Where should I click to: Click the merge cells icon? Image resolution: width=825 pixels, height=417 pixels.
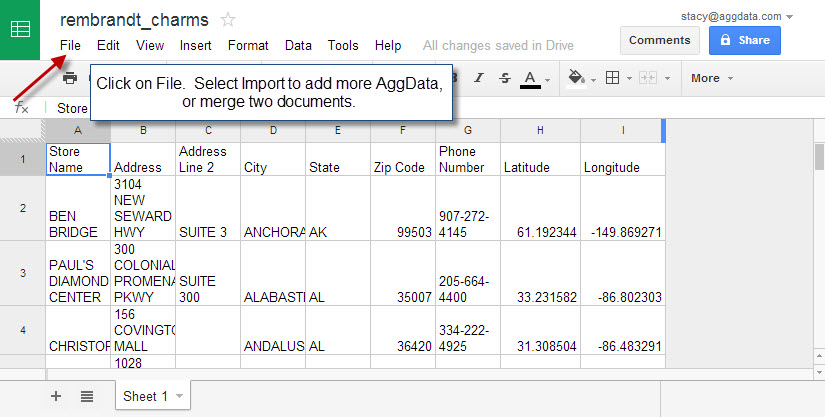648,78
